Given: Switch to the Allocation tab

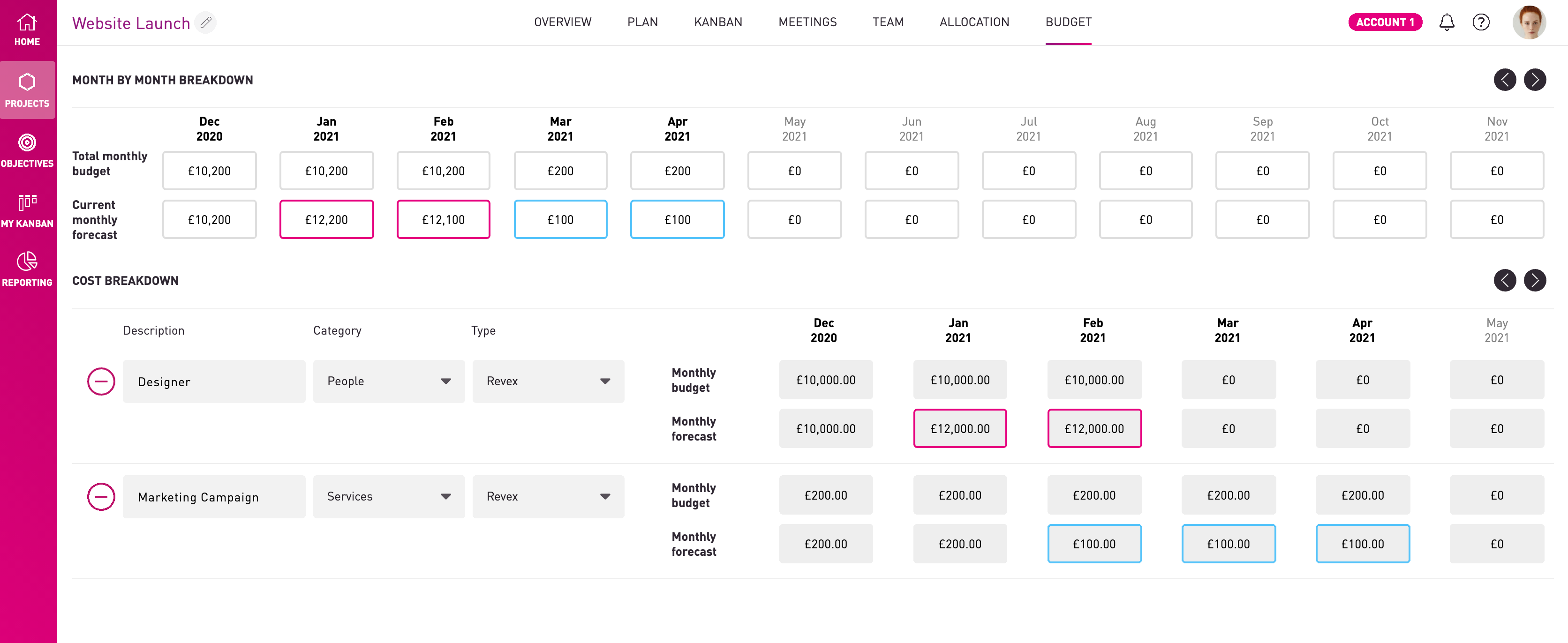Looking at the screenshot, I should (974, 22).
